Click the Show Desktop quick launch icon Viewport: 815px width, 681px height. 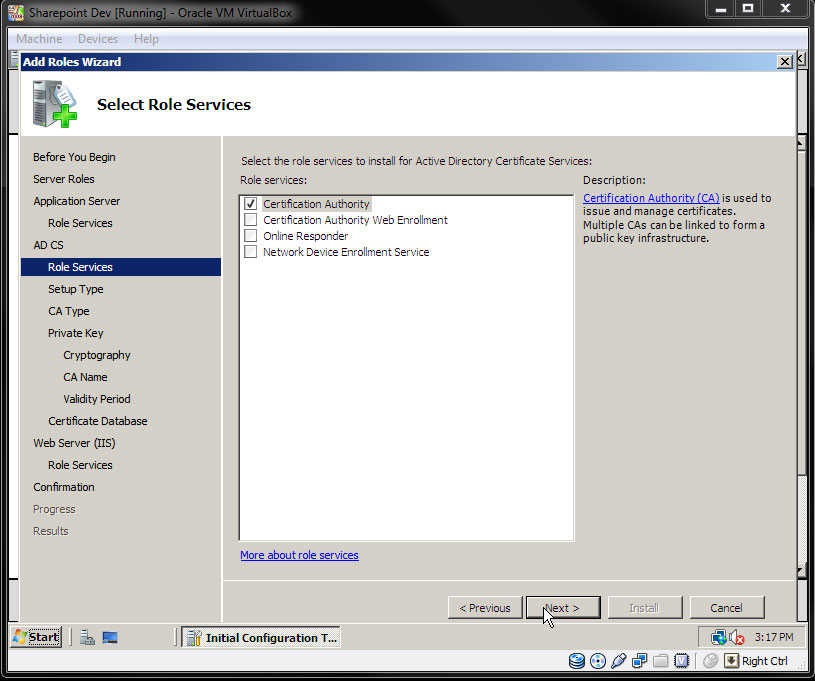click(x=110, y=637)
